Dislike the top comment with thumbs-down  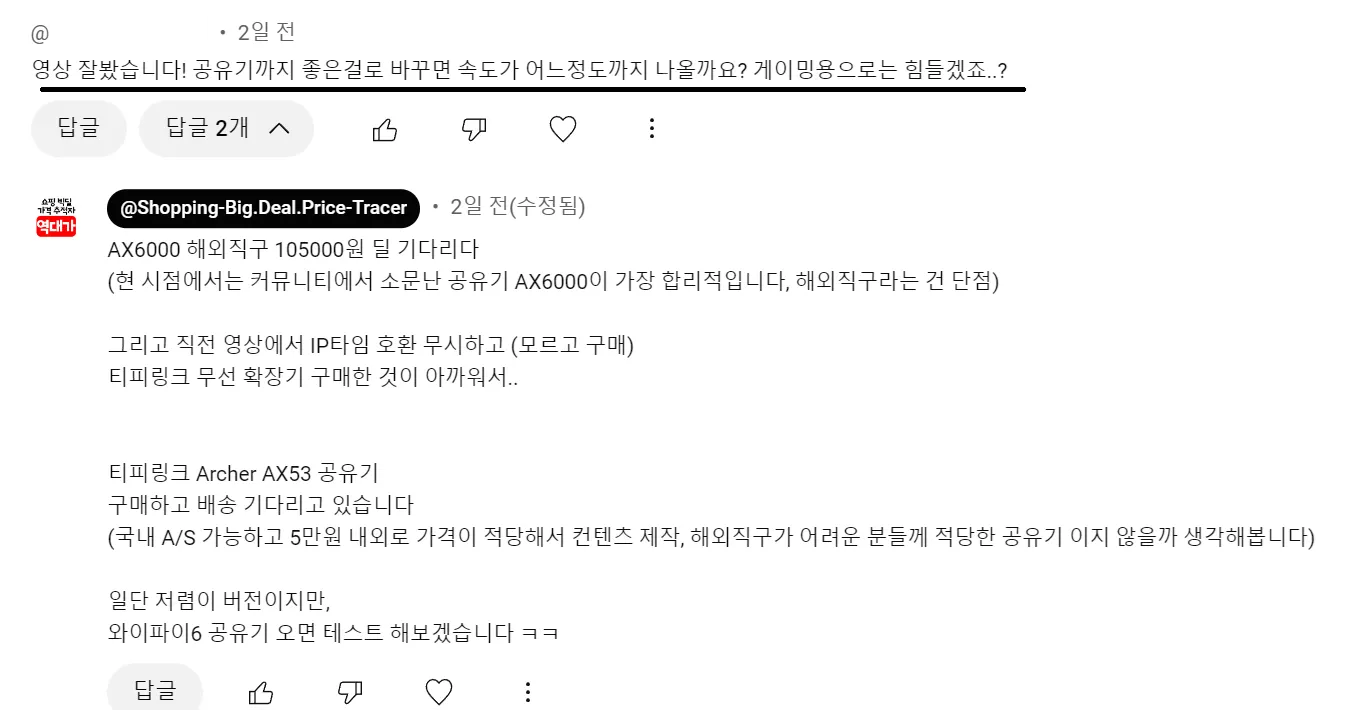pyautogui.click(x=474, y=129)
